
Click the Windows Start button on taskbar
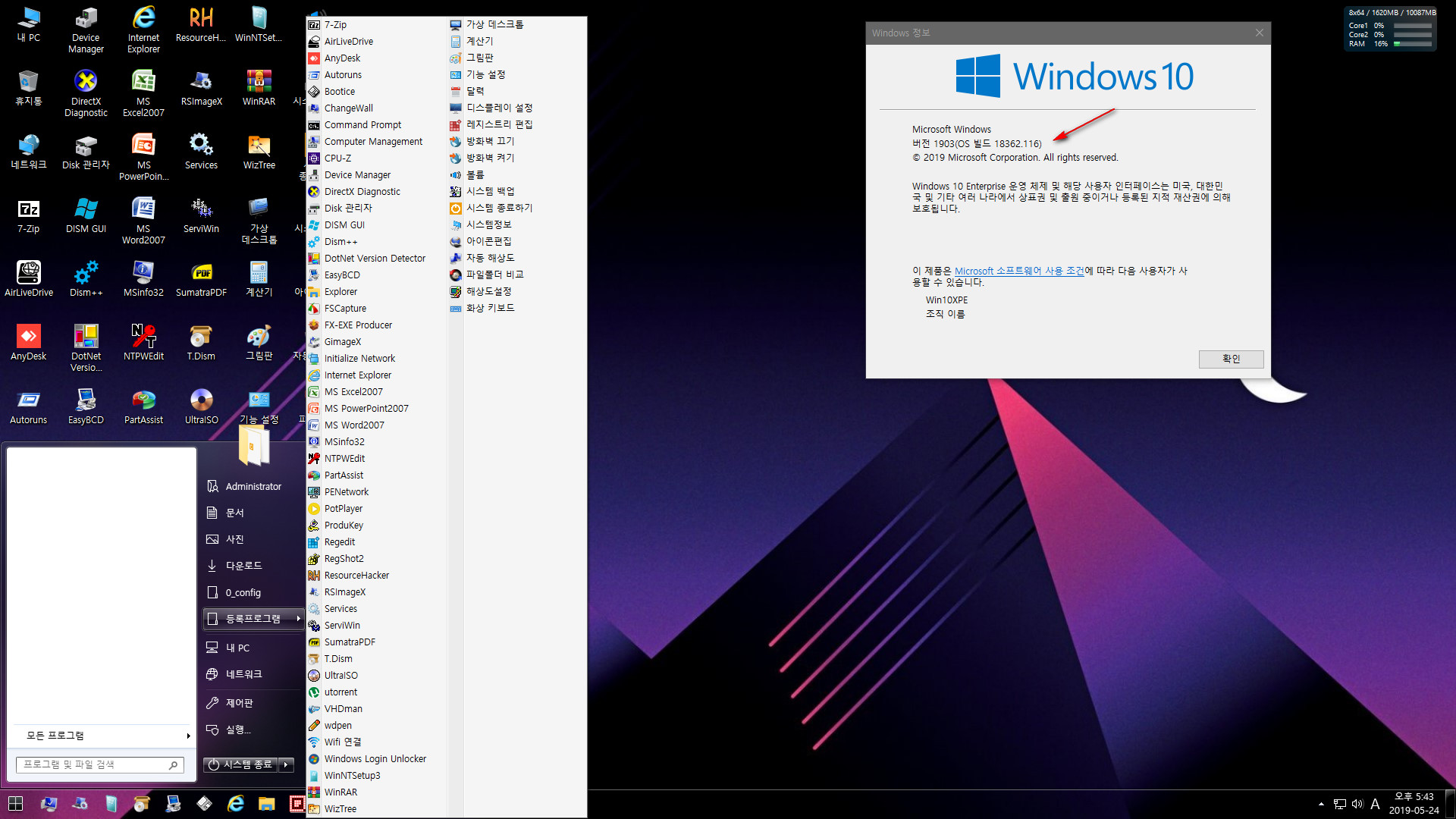(x=15, y=804)
